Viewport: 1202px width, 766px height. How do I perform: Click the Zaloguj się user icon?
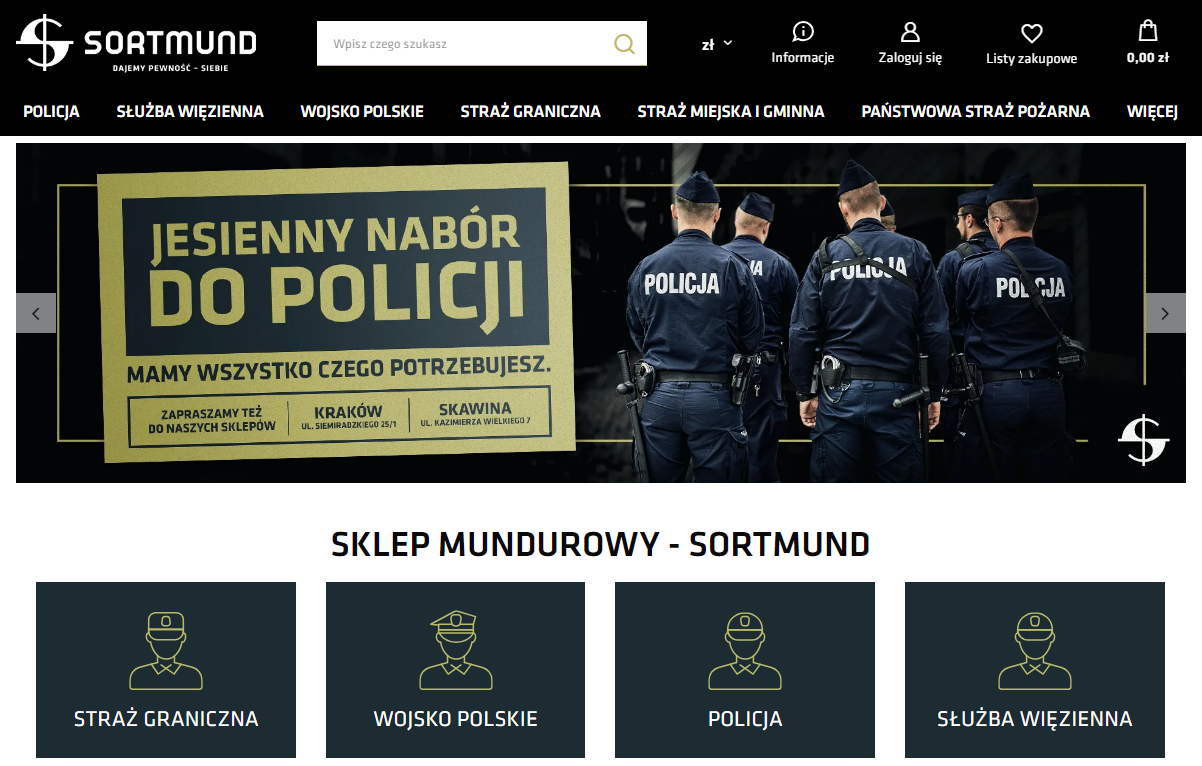pos(910,32)
